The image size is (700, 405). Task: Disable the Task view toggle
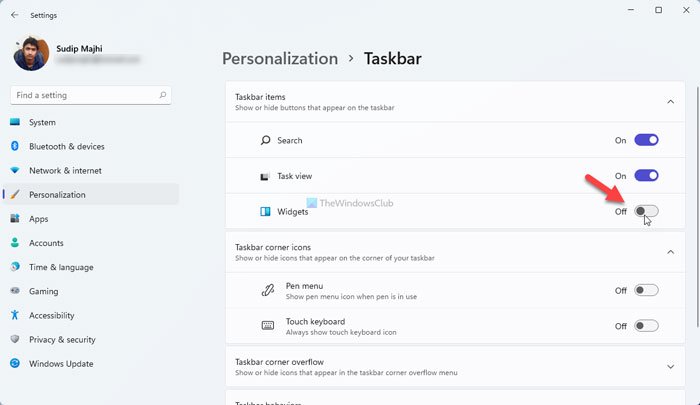[646, 175]
